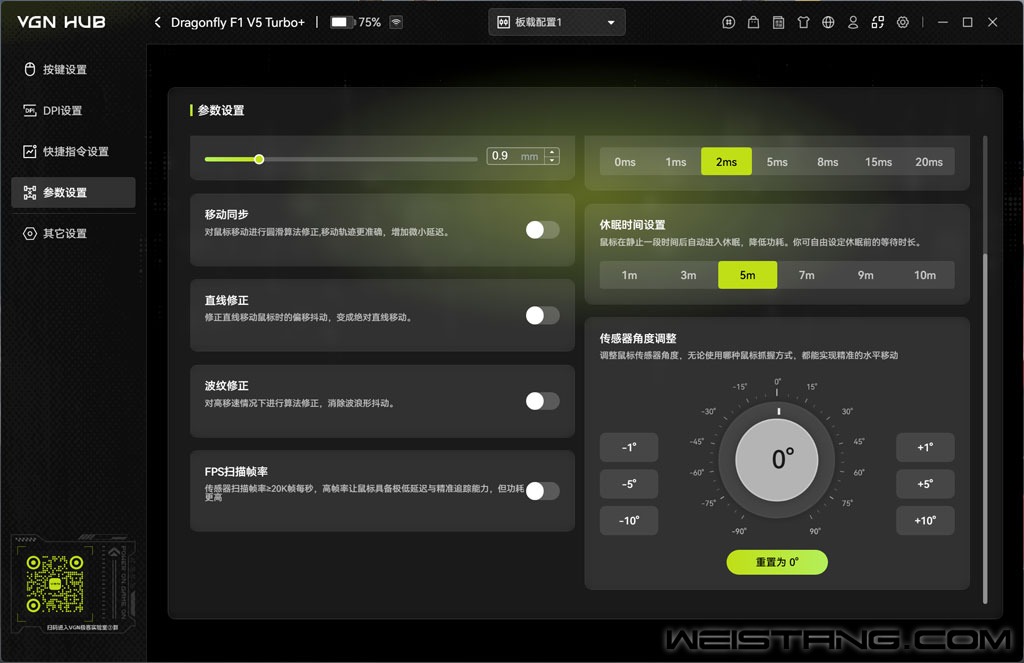Enable the FPS扫描帧率 toggle
The width and height of the screenshot is (1024, 663).
pyautogui.click(x=543, y=491)
